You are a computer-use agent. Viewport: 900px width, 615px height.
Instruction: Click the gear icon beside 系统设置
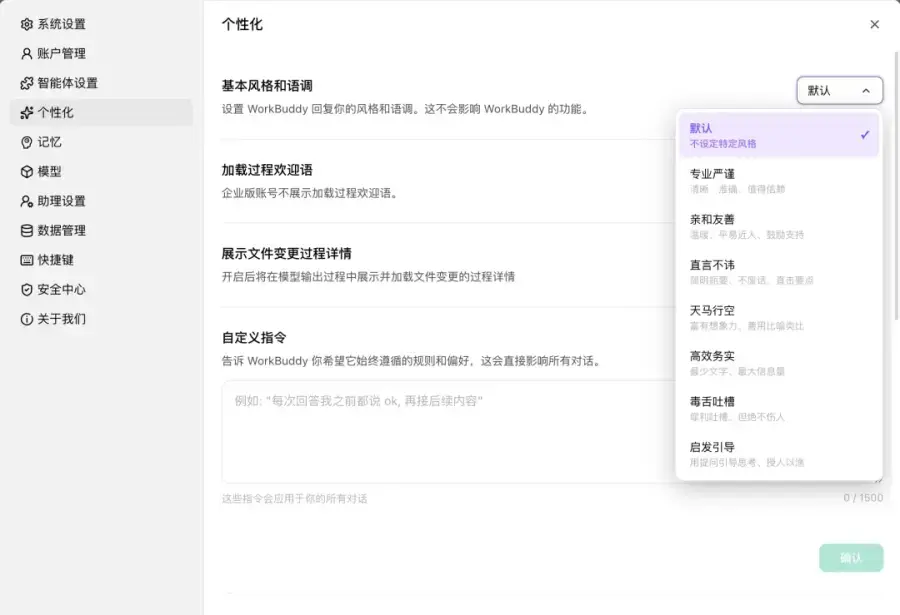click(x=26, y=24)
